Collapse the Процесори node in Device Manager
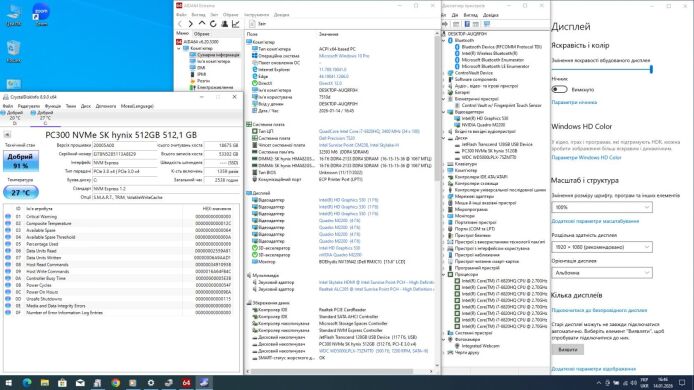Screen dimensions: 694x390 444,274
